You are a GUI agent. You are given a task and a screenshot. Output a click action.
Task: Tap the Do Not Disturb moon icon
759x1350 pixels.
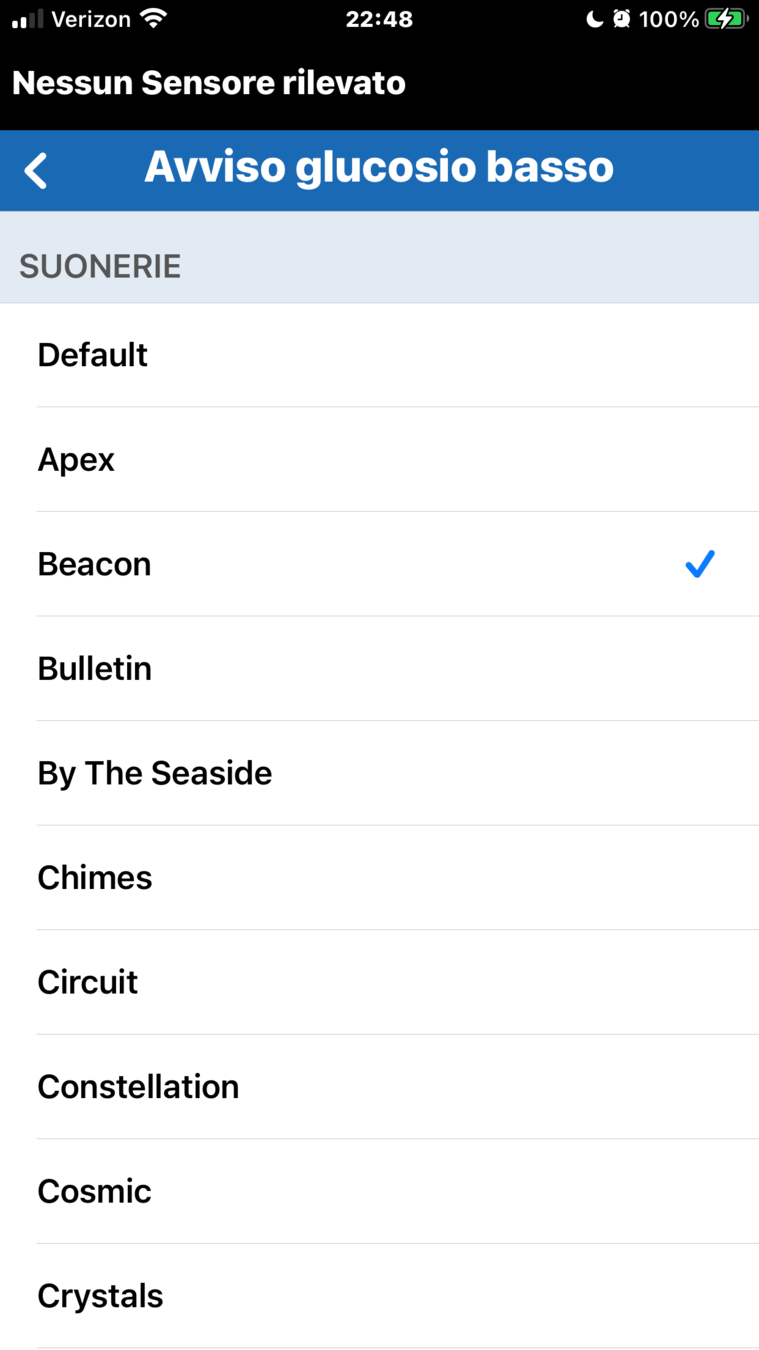594,19
